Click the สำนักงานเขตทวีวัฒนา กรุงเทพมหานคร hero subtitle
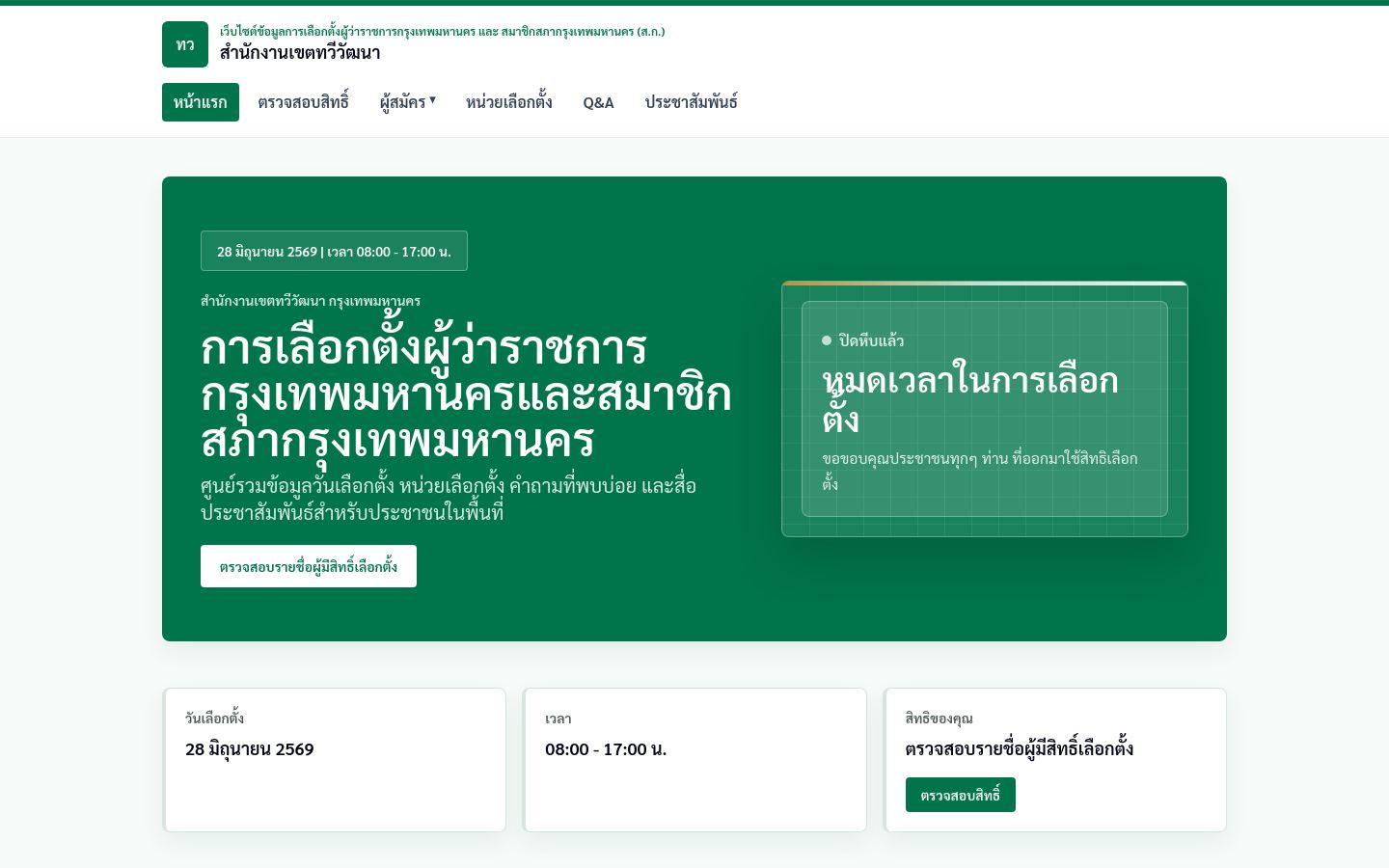1389x868 pixels. [x=311, y=301]
